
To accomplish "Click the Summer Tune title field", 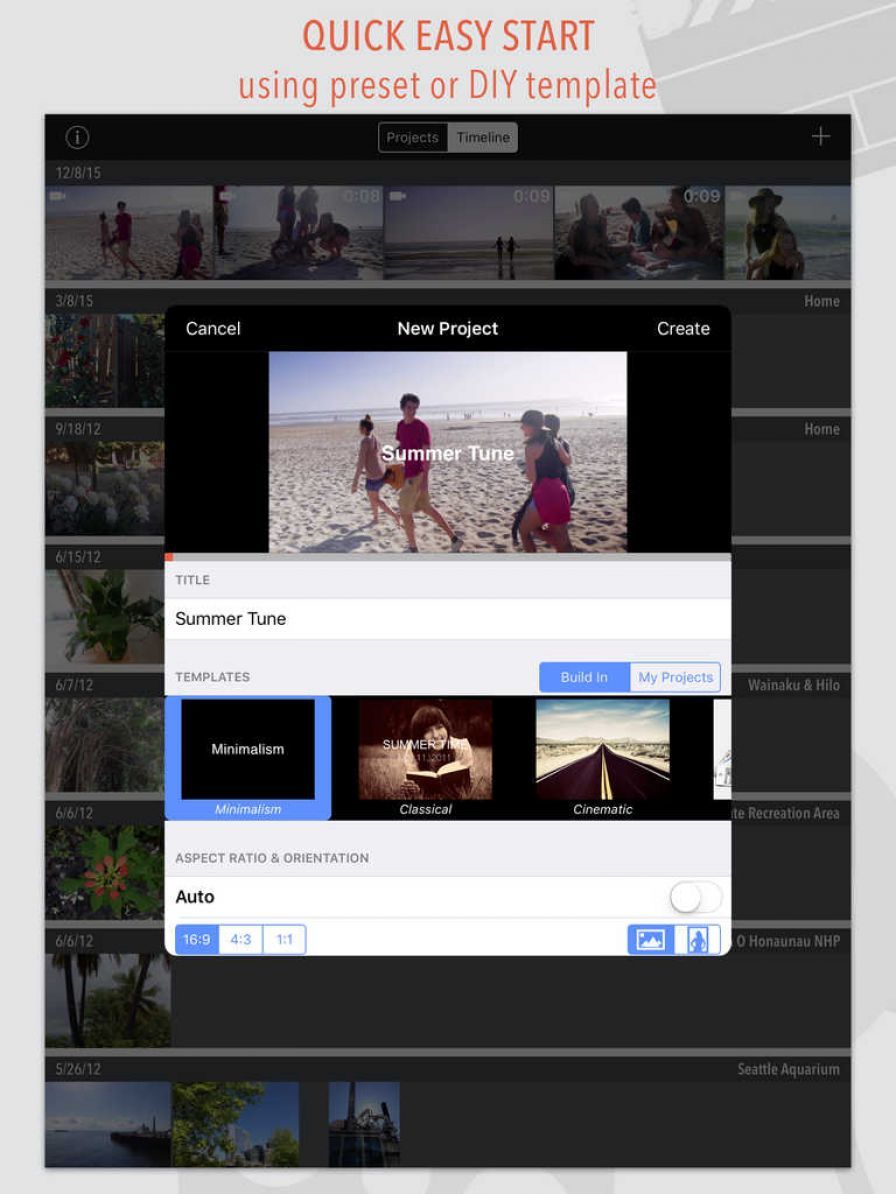I will coord(447,619).
